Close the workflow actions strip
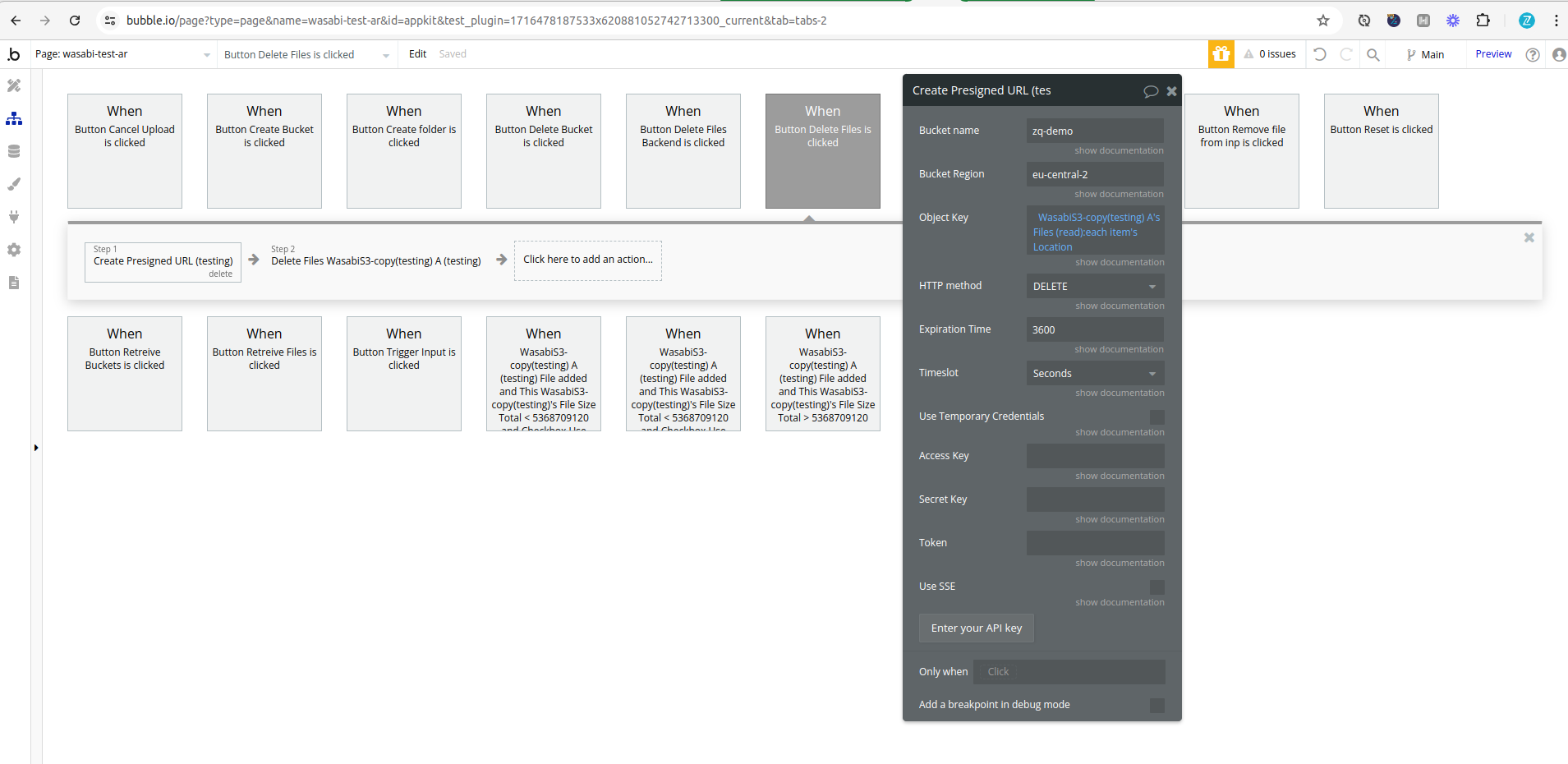The height and width of the screenshot is (764, 1568). click(x=1529, y=237)
